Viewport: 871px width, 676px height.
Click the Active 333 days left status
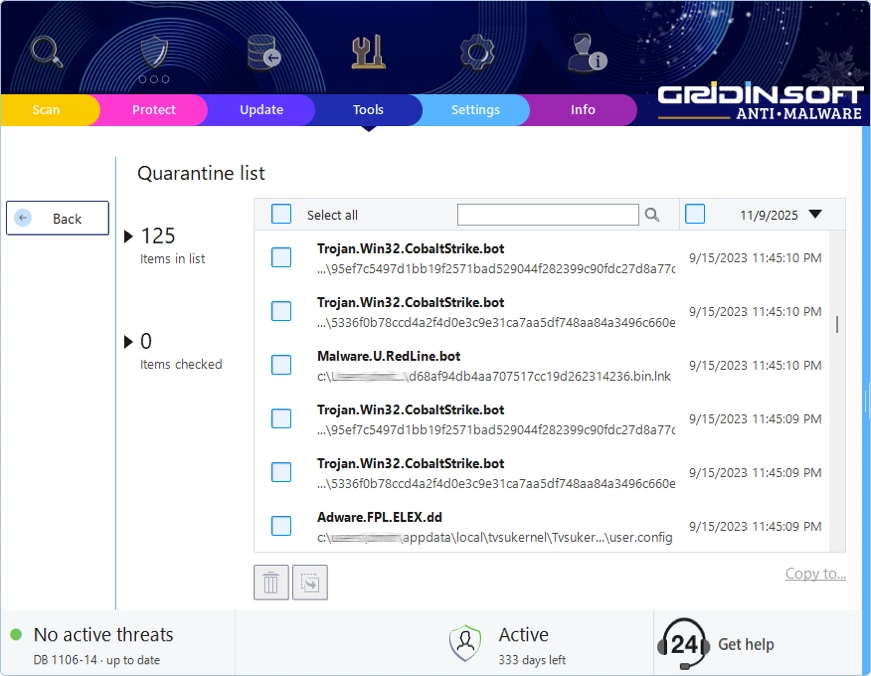(532, 644)
